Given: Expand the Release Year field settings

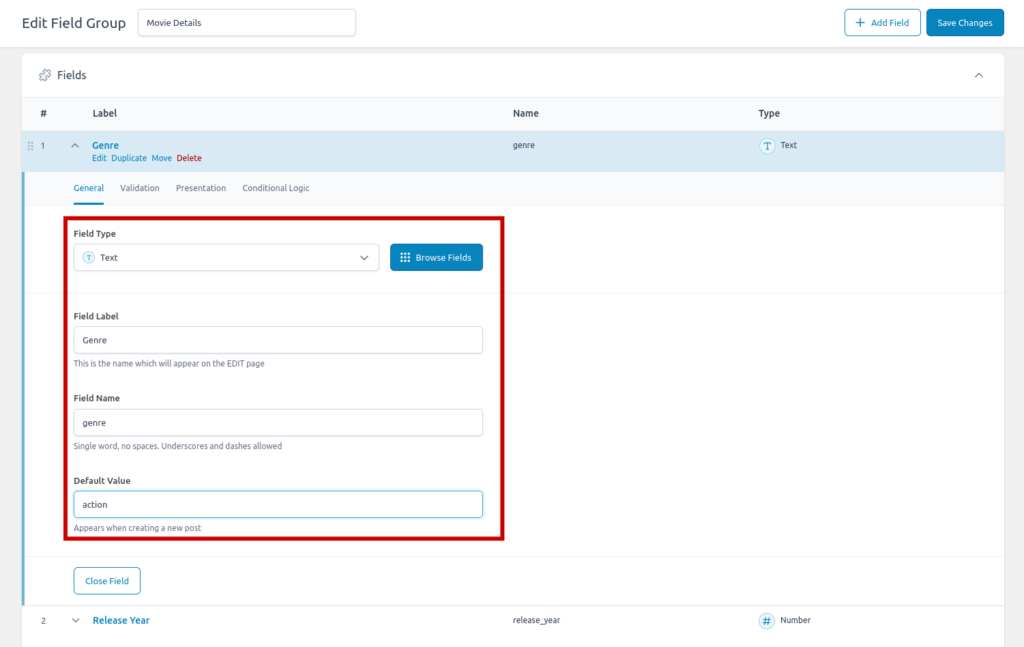Looking at the screenshot, I should tap(75, 620).
